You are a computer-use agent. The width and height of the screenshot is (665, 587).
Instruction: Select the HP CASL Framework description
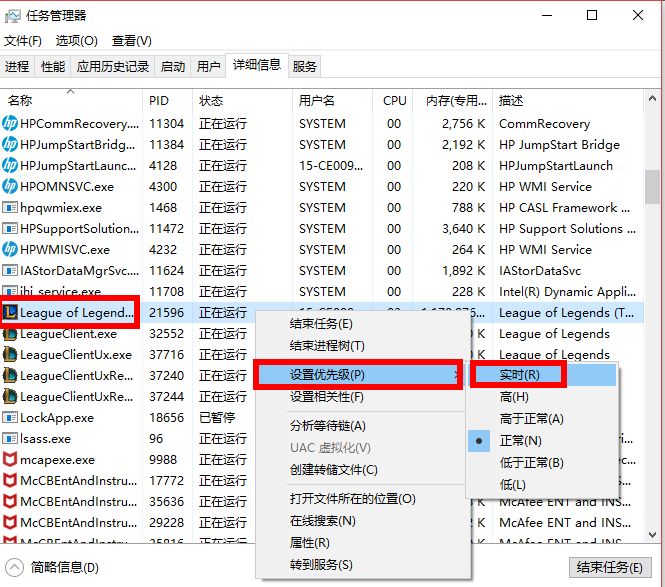(564, 207)
